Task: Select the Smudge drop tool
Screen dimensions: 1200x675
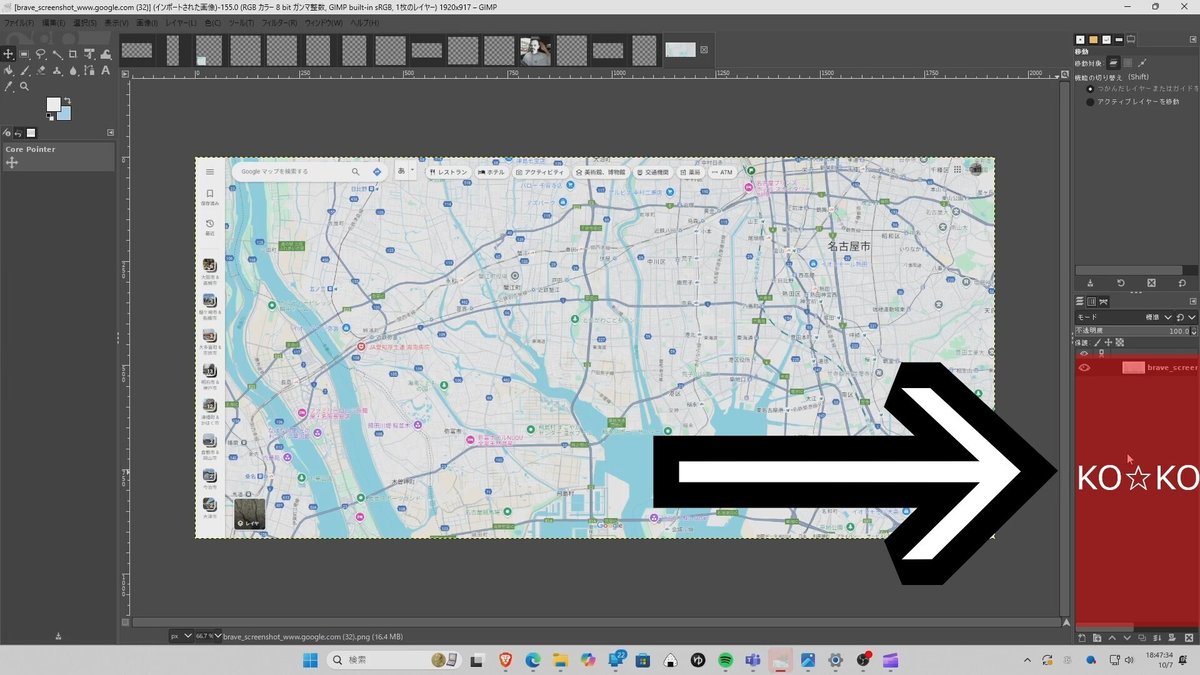Action: point(73,71)
